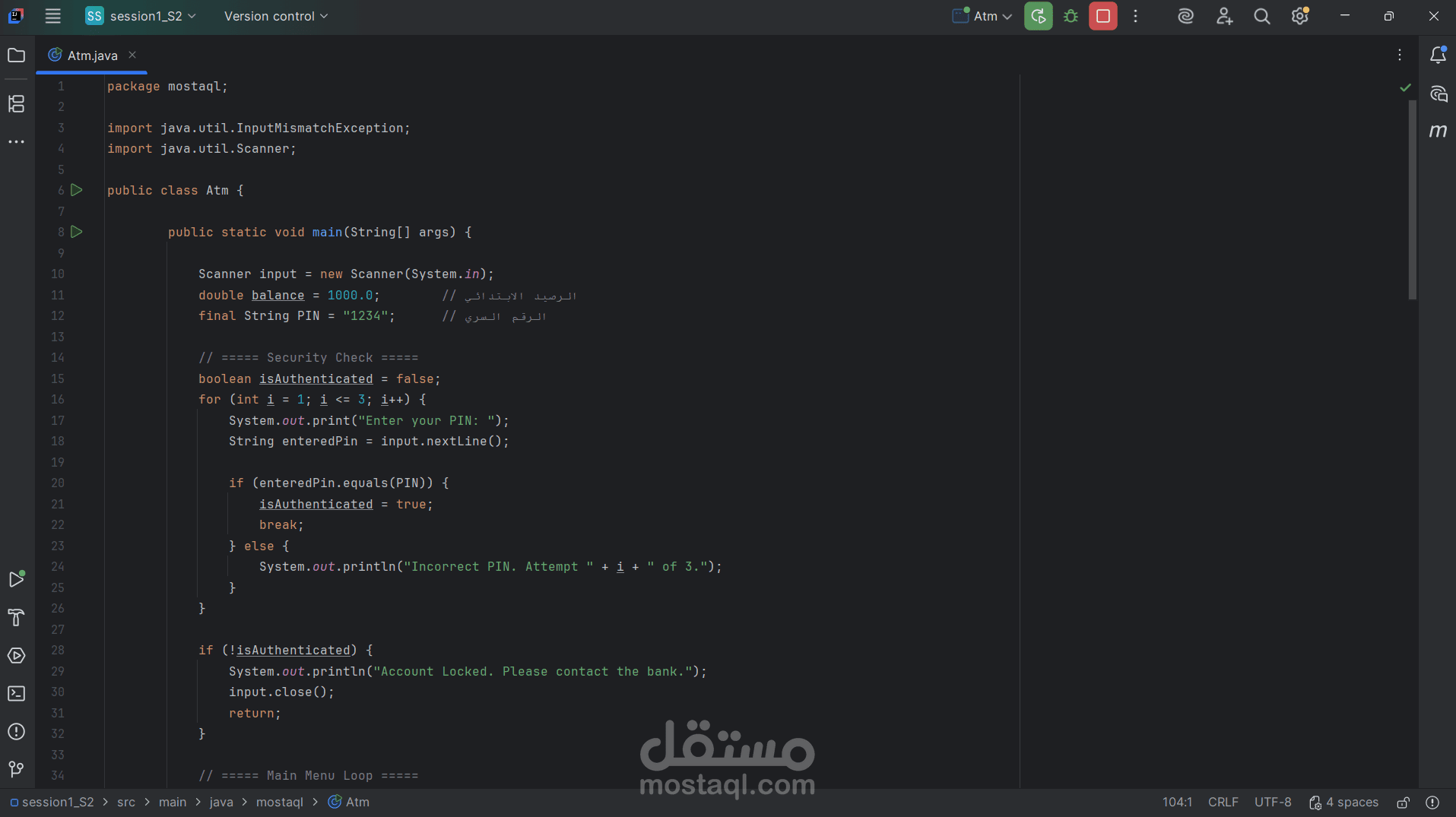Open the Git version control tool window
The height and width of the screenshot is (817, 1456).
click(16, 769)
